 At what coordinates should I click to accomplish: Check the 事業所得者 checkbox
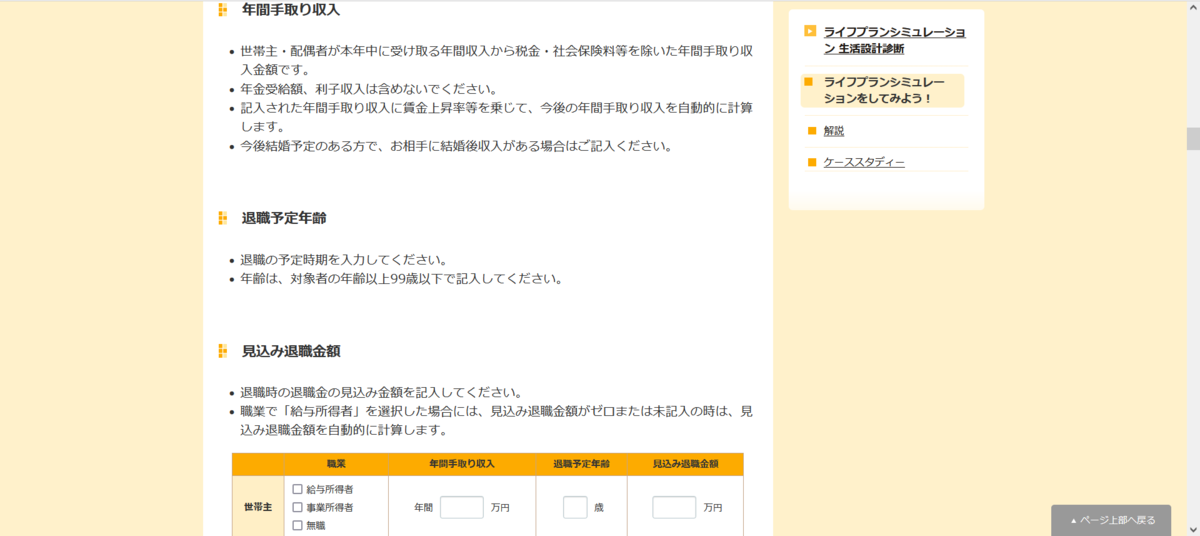click(297, 507)
